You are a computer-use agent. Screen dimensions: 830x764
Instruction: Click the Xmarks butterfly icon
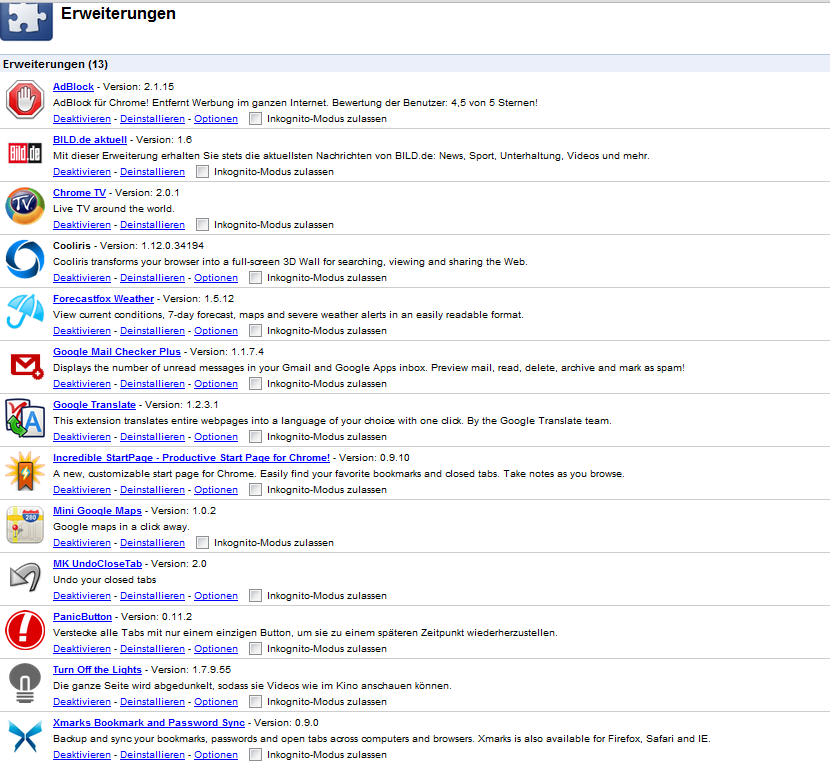pos(25,736)
